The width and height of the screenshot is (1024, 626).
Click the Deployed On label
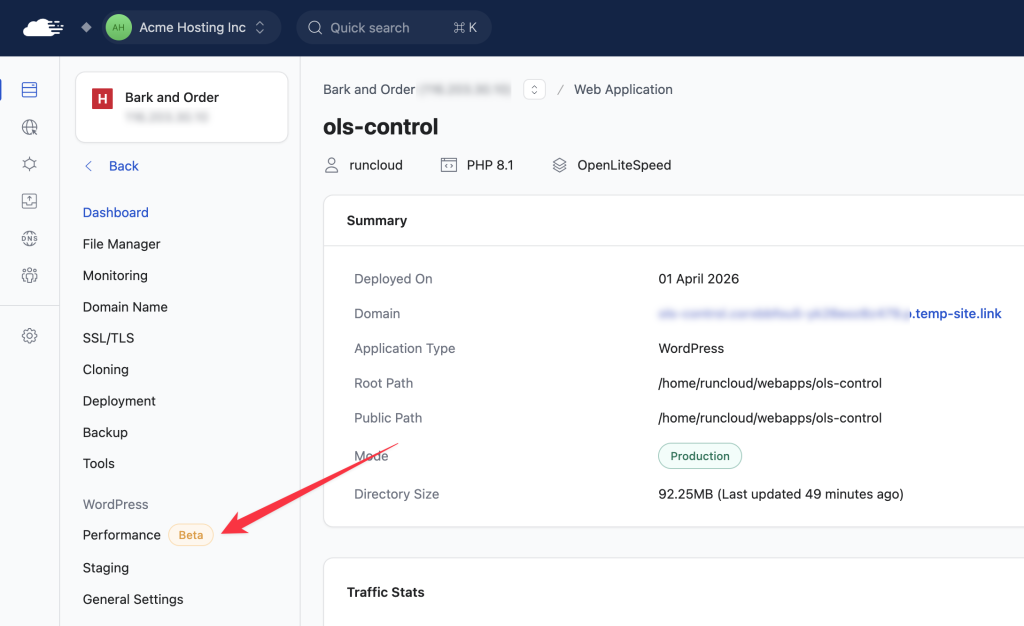[x=393, y=278]
